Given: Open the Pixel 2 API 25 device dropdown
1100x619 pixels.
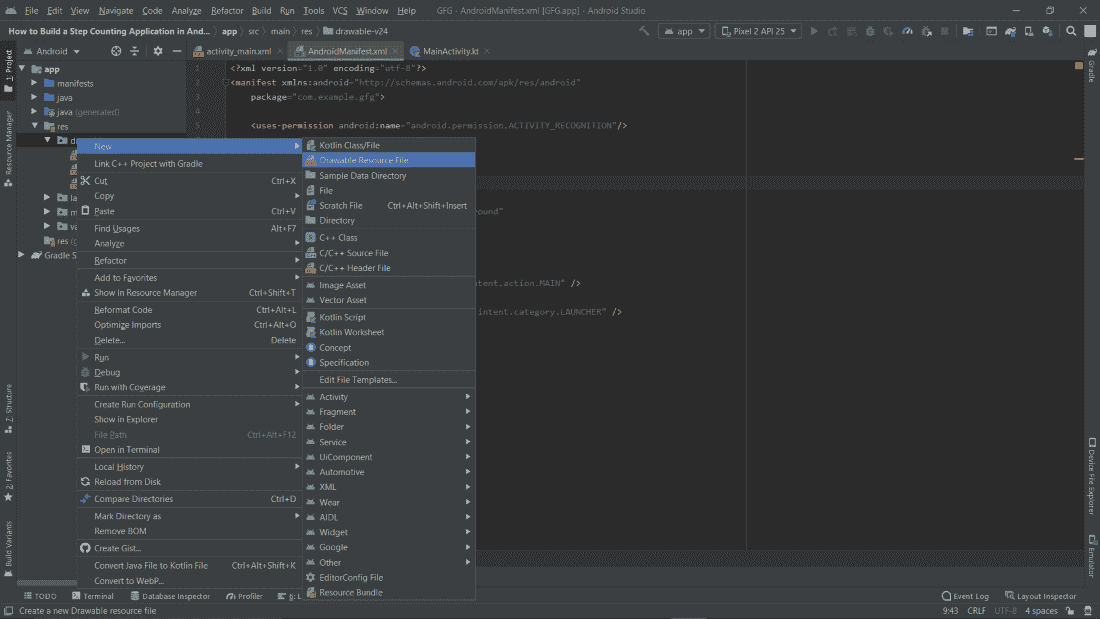Looking at the screenshot, I should [758, 31].
